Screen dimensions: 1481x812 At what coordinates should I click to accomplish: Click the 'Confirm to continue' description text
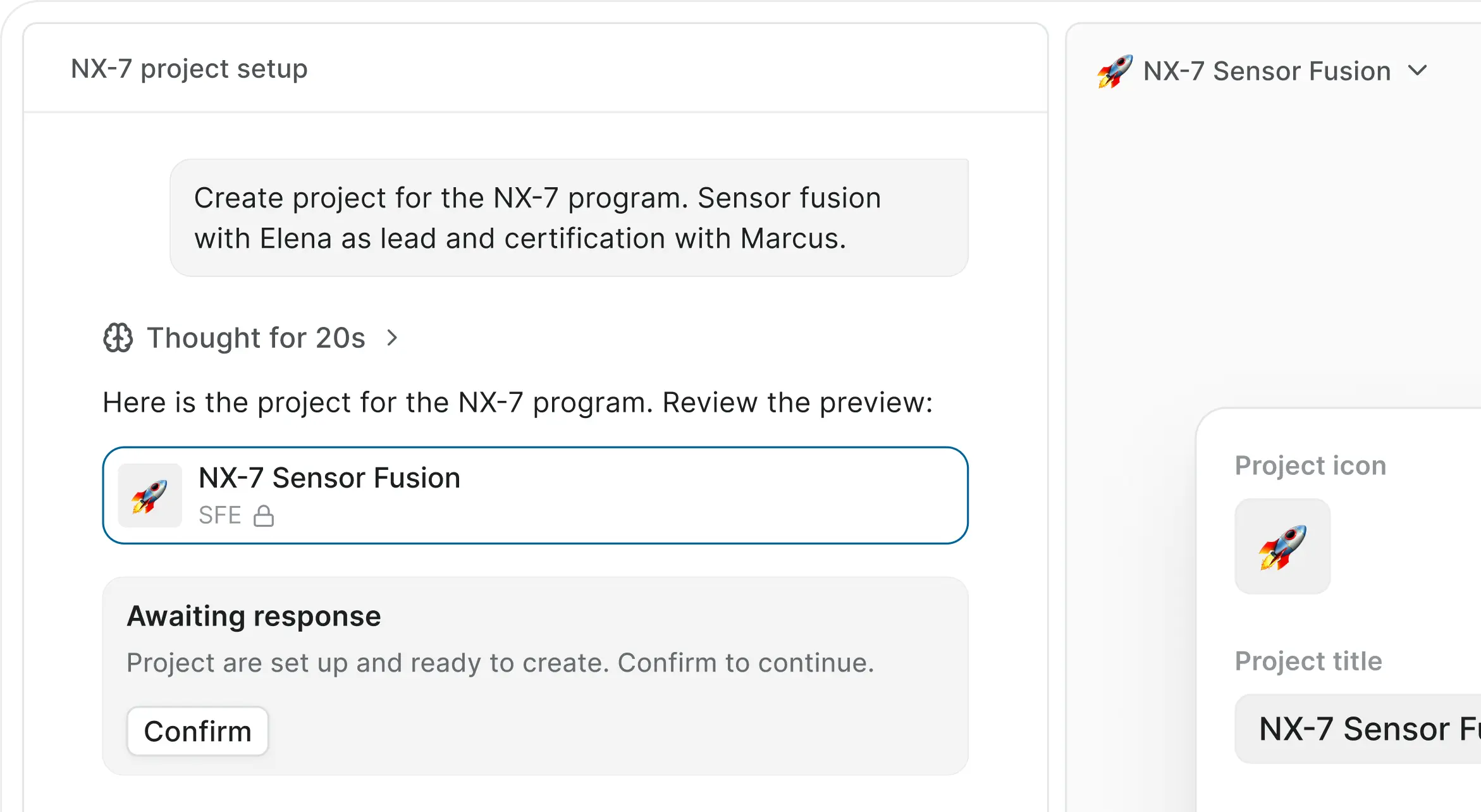point(500,663)
